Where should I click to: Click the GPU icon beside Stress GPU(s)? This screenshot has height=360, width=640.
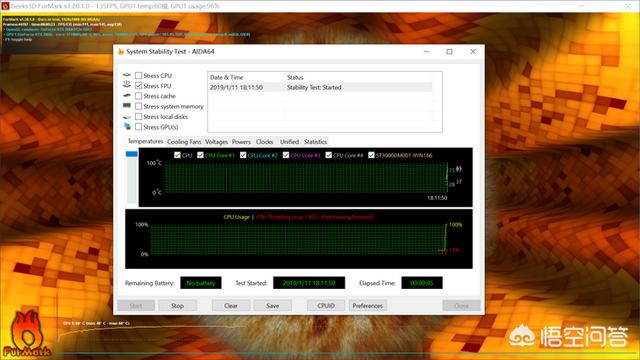click(127, 127)
